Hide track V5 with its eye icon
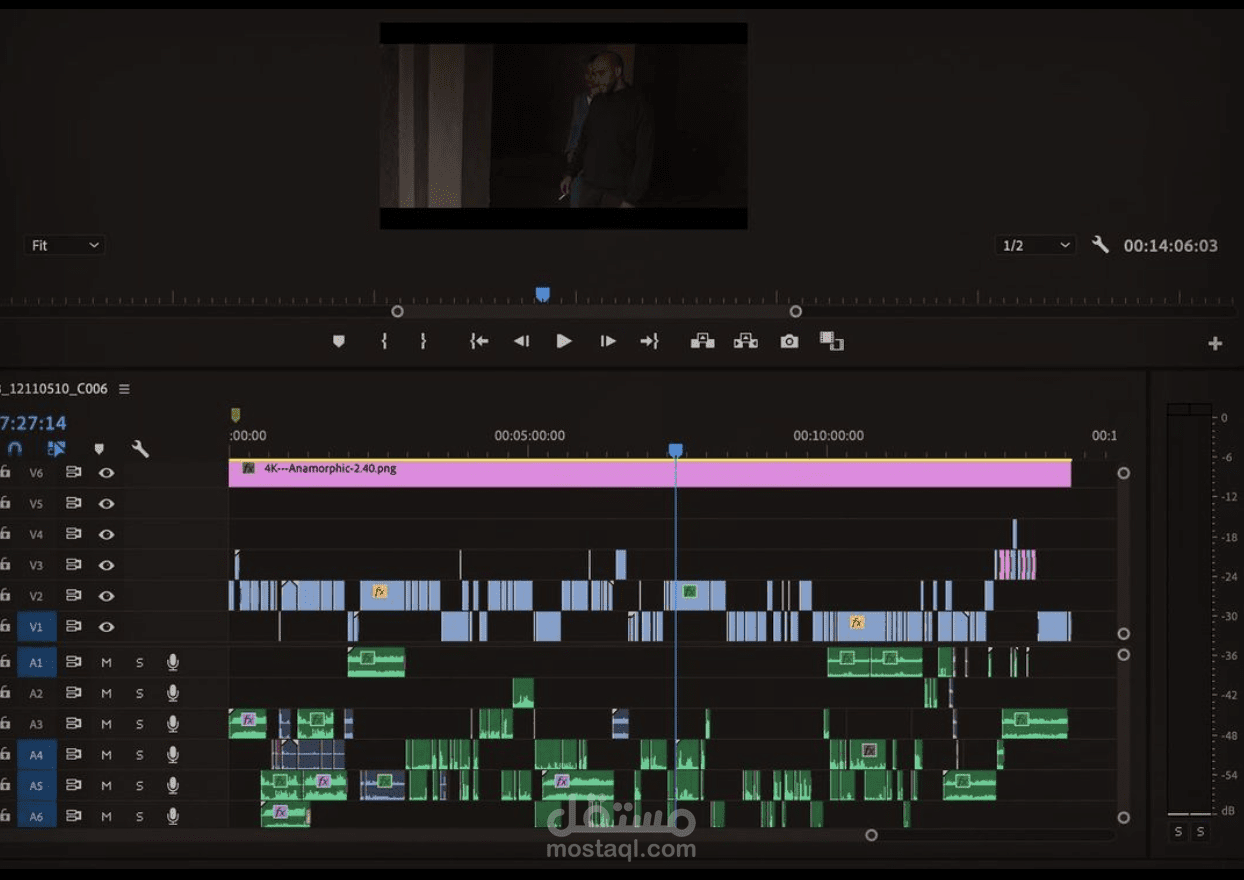Viewport: 1244px width, 880px height. 106,503
